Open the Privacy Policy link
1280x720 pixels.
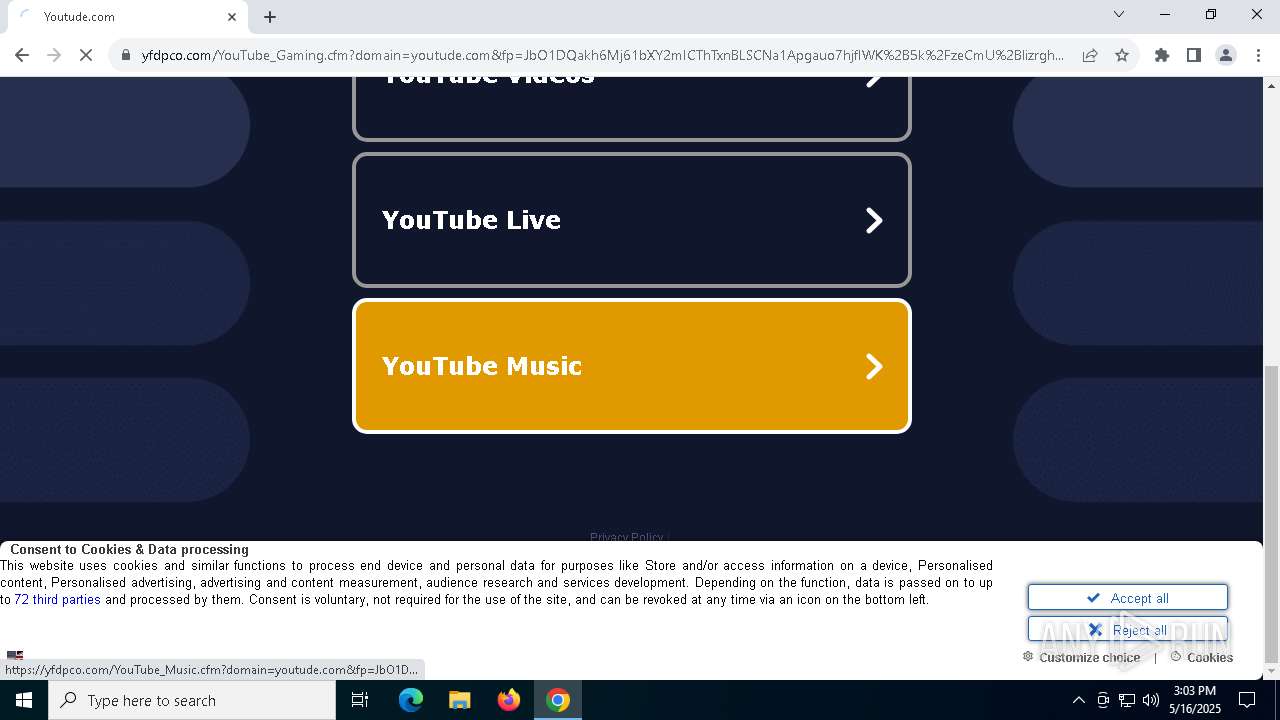(626, 537)
